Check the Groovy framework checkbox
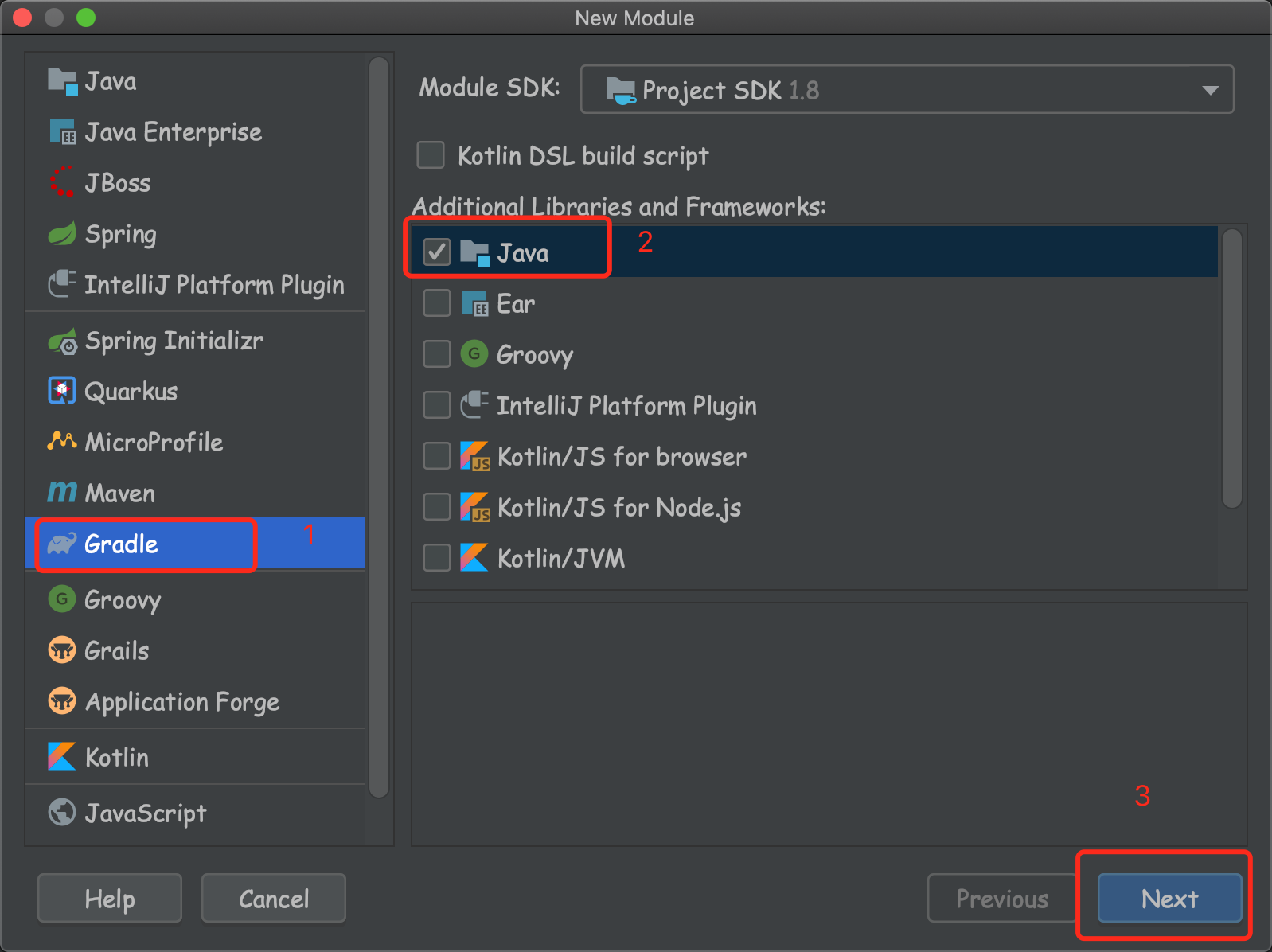 click(436, 354)
